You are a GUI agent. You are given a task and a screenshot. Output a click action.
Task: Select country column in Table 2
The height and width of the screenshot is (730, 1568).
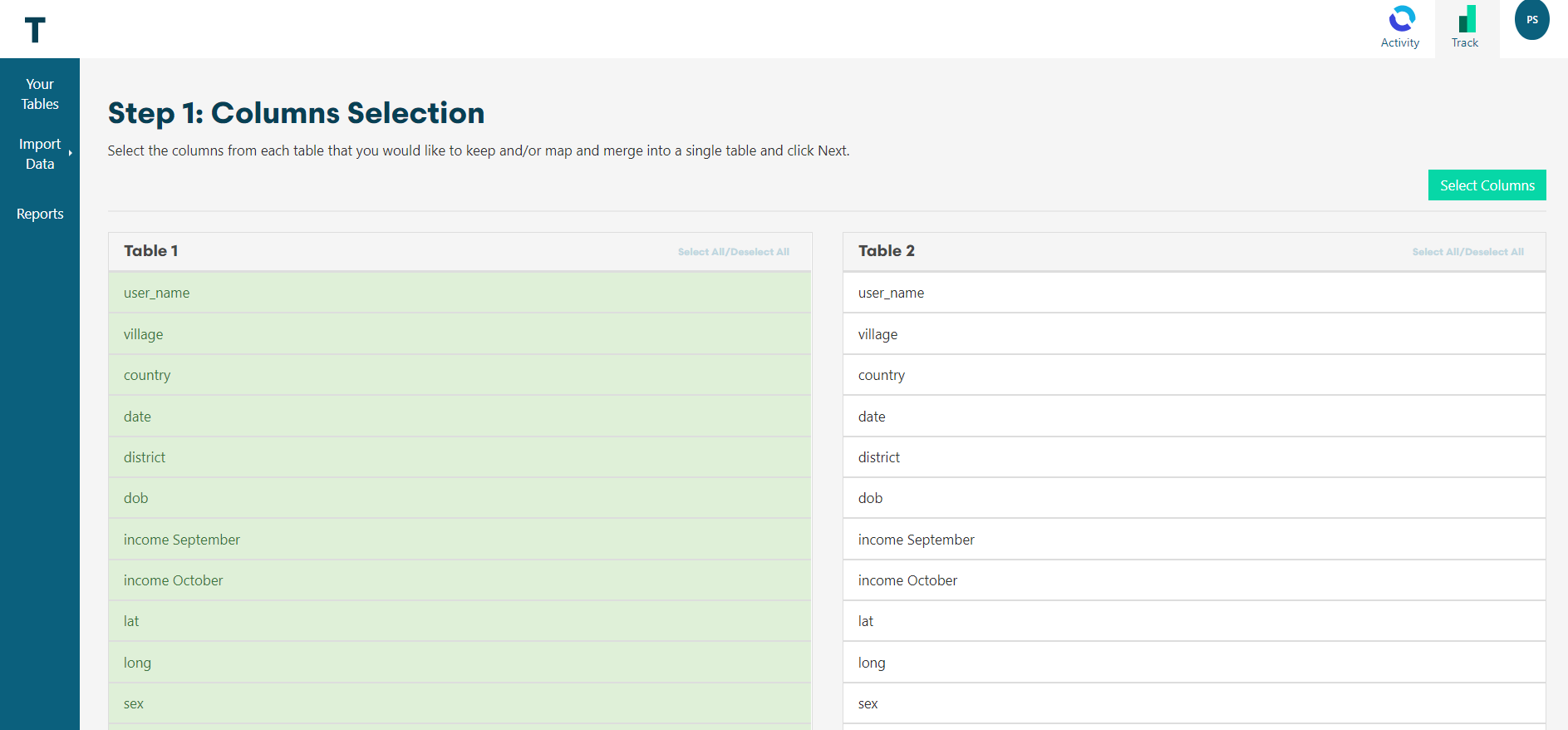(x=1193, y=375)
